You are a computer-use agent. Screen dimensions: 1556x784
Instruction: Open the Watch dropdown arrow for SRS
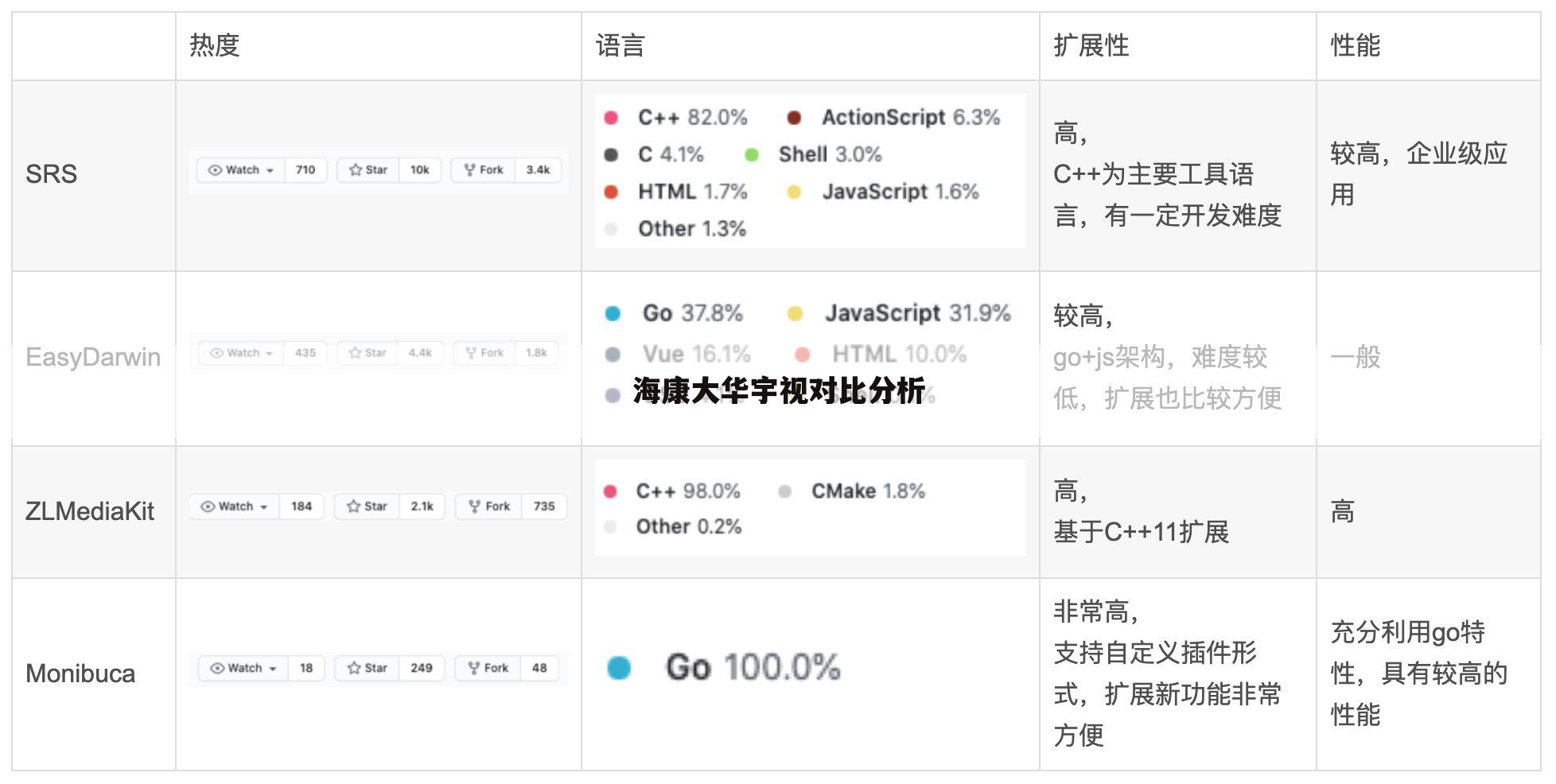click(x=270, y=171)
